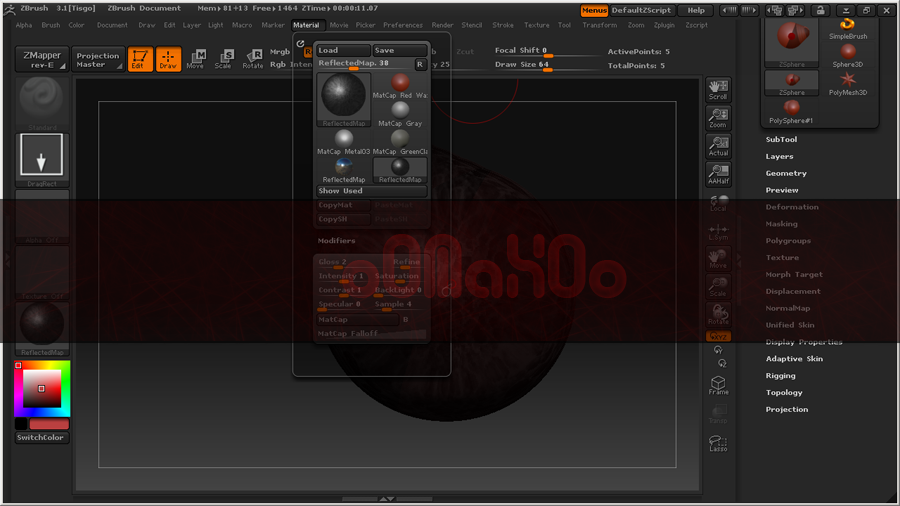This screenshot has width=900, height=506.
Task: Choose the Sphere3D tool
Action: coord(848,56)
